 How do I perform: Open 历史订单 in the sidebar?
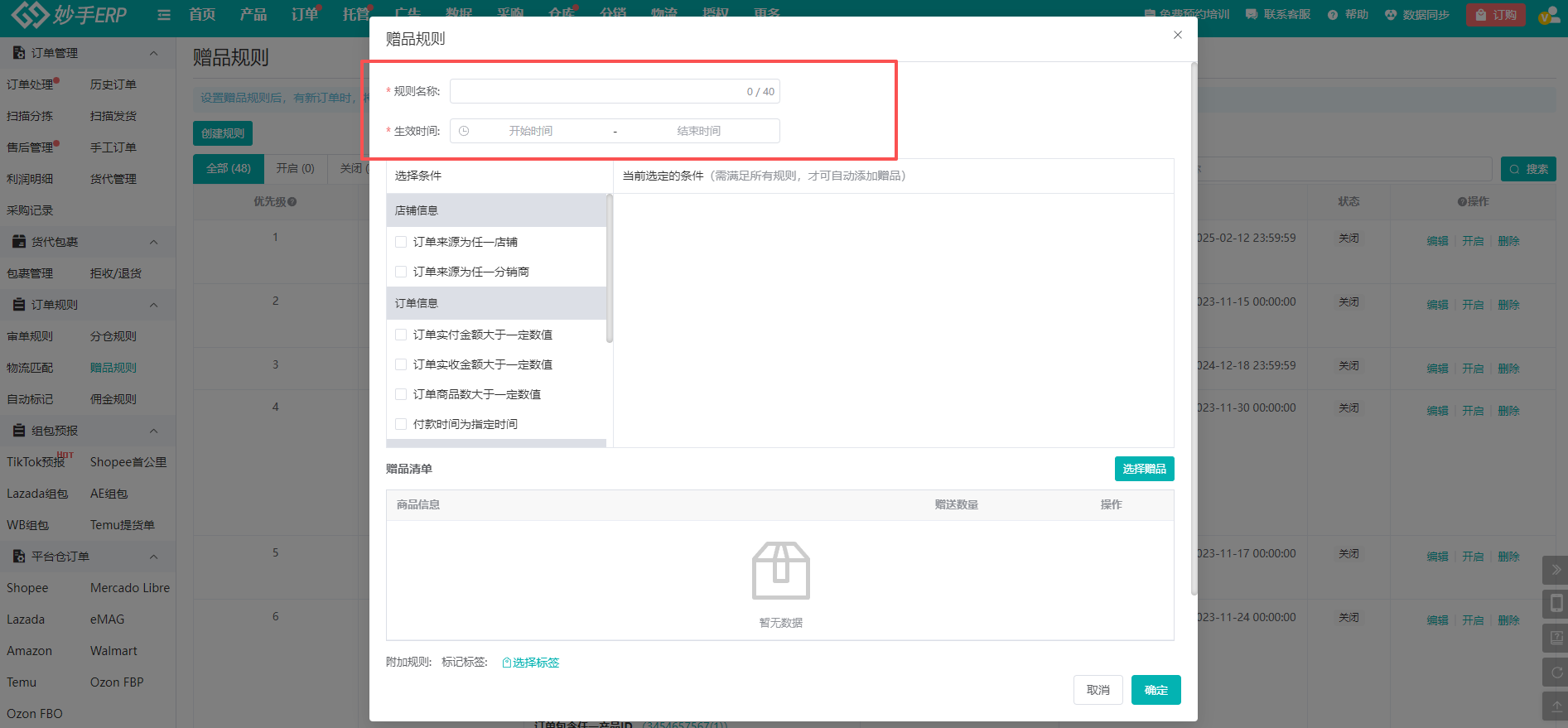[113, 84]
